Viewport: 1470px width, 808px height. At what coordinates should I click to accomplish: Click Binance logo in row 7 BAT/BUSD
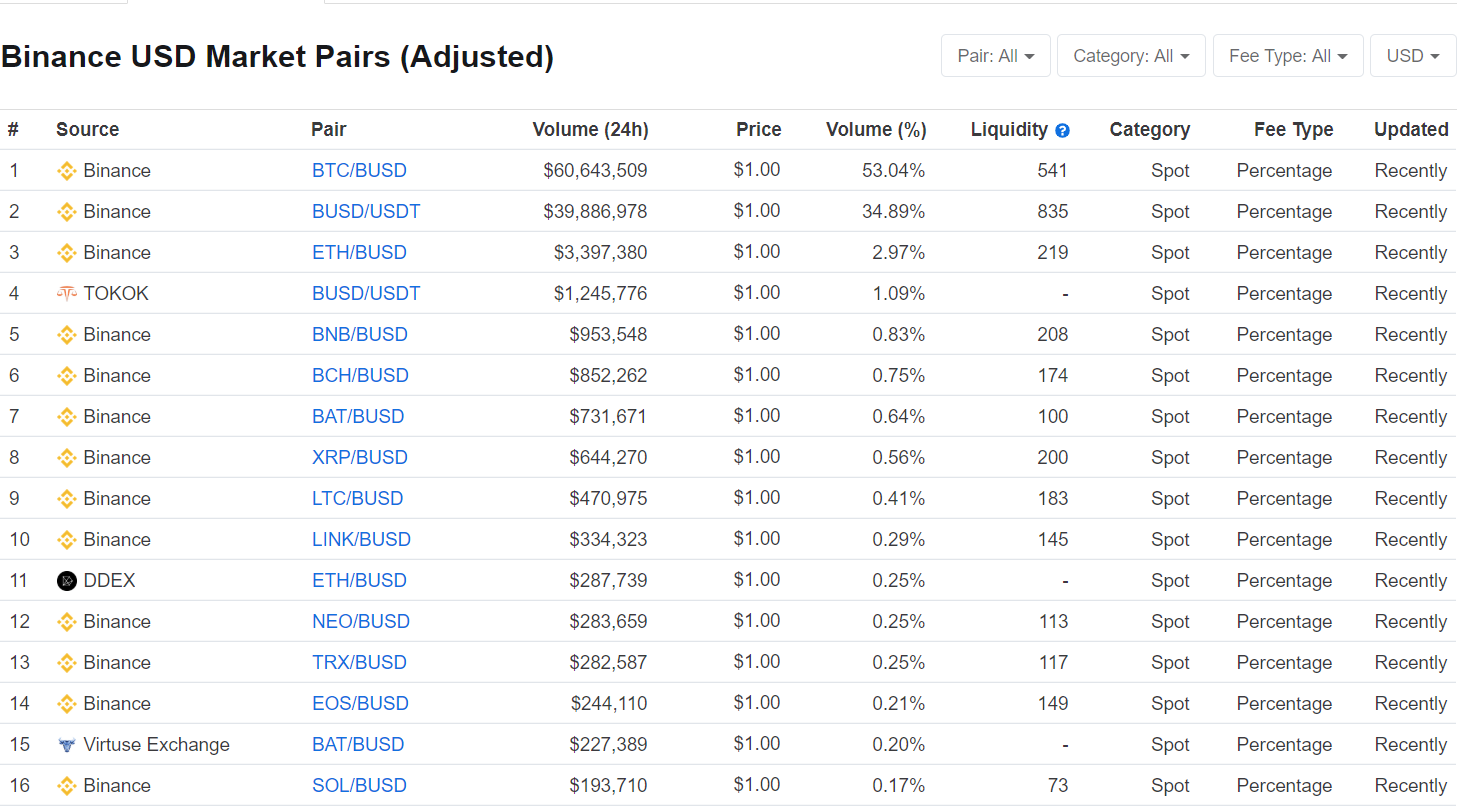tap(67, 417)
